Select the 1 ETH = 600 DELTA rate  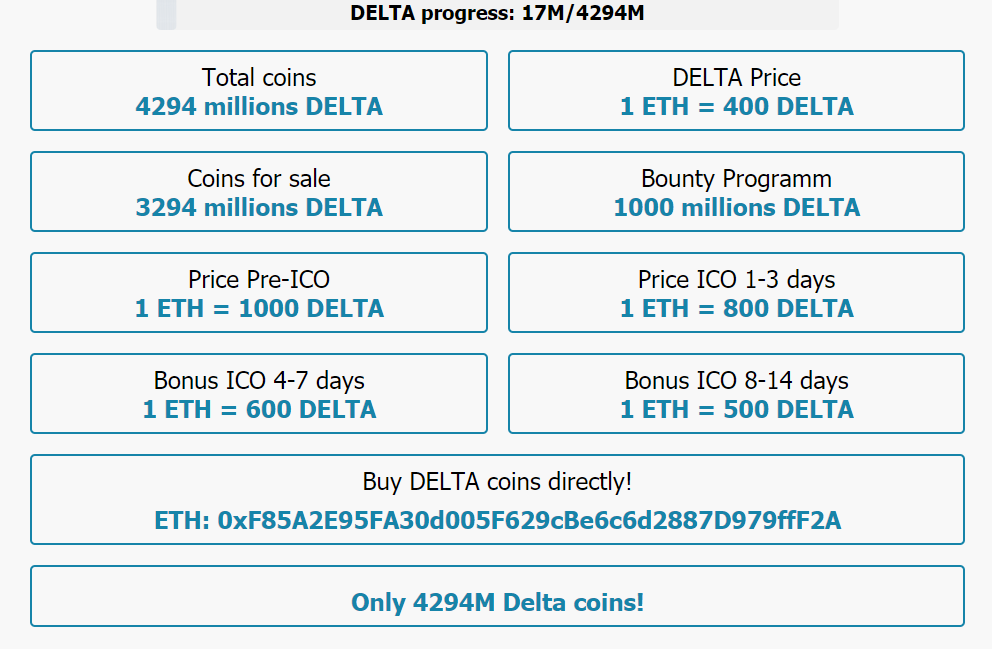point(259,409)
